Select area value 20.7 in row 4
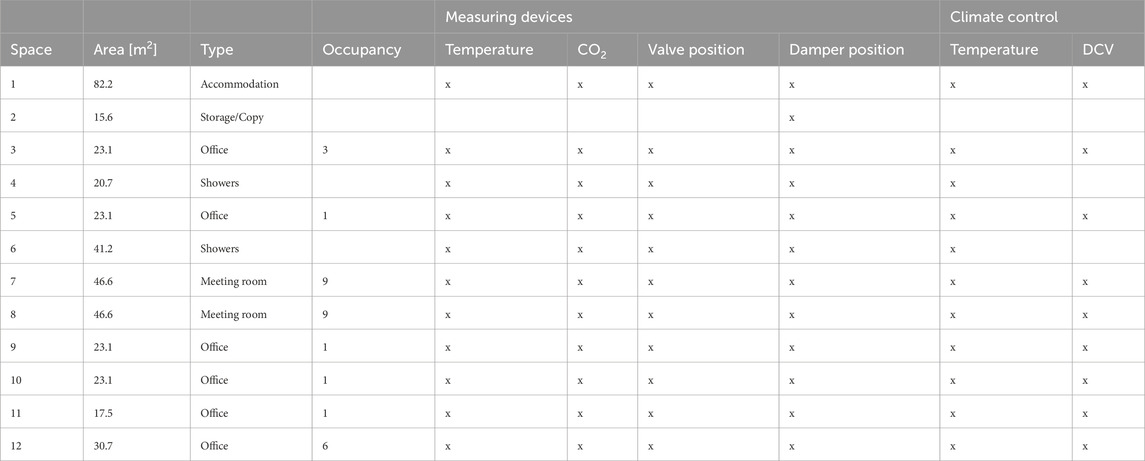This screenshot has width=1145, height=461. [x=104, y=183]
